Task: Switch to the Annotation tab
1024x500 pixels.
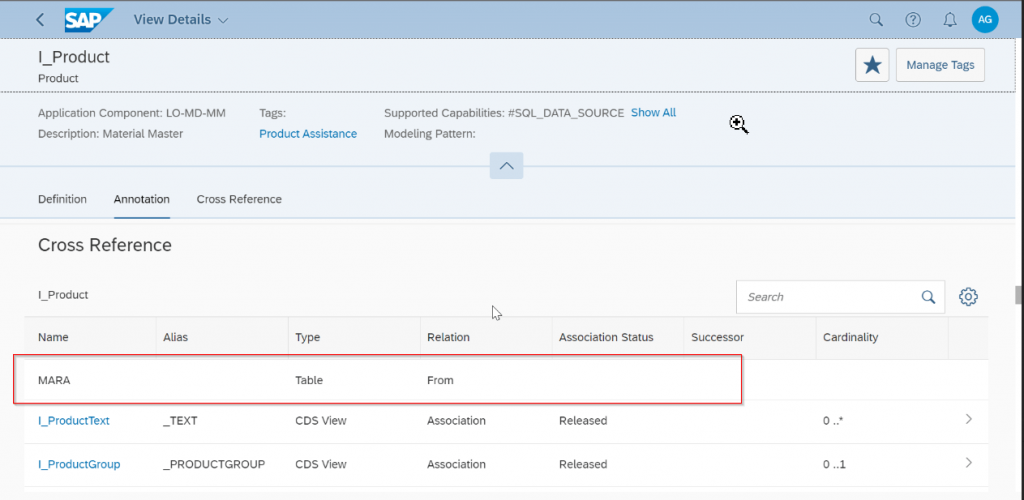Action: (142, 199)
